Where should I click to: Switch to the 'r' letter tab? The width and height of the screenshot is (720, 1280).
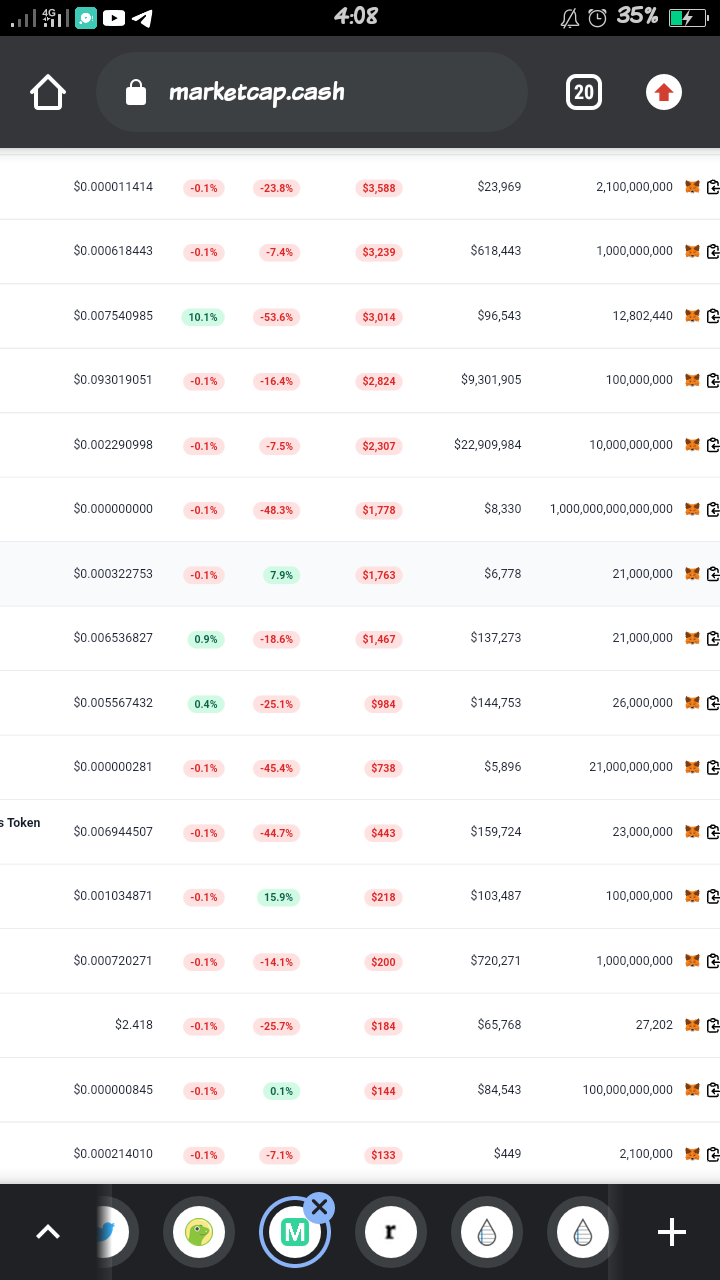391,1232
